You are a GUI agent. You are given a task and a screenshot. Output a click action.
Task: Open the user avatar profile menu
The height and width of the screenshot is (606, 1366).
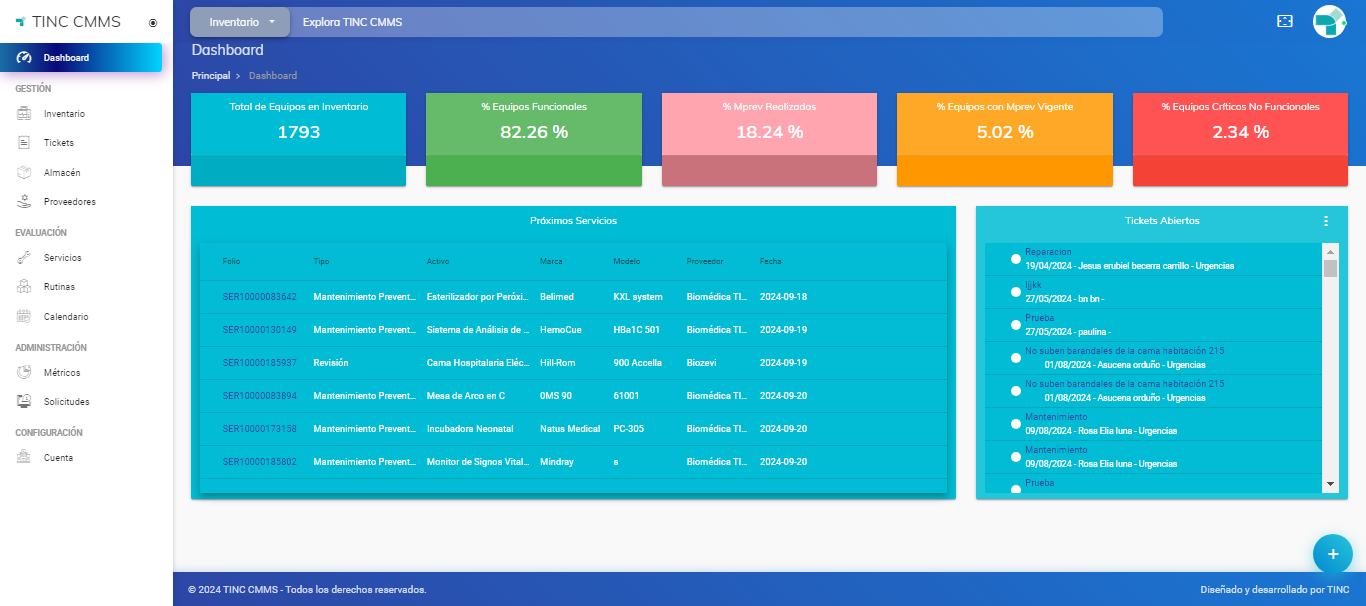pyautogui.click(x=1330, y=22)
